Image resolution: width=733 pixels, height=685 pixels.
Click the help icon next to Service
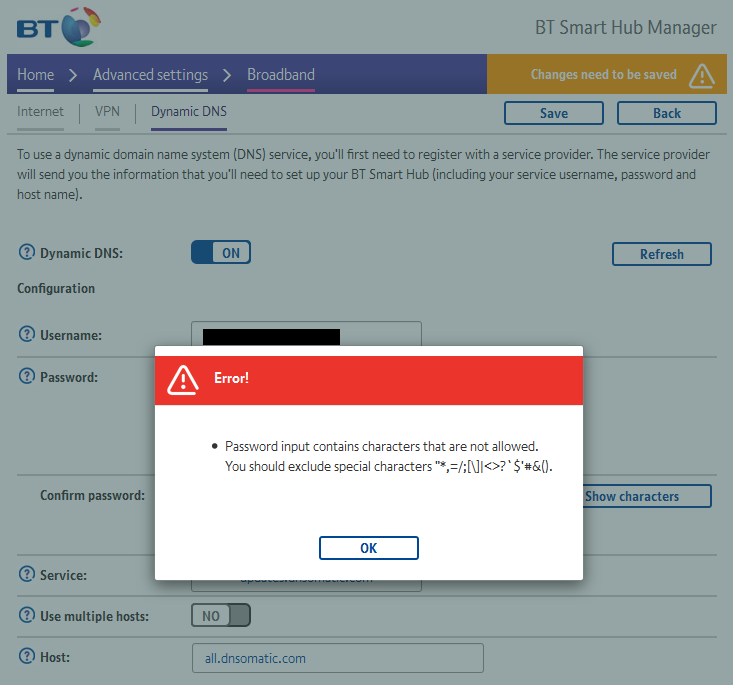point(27,575)
